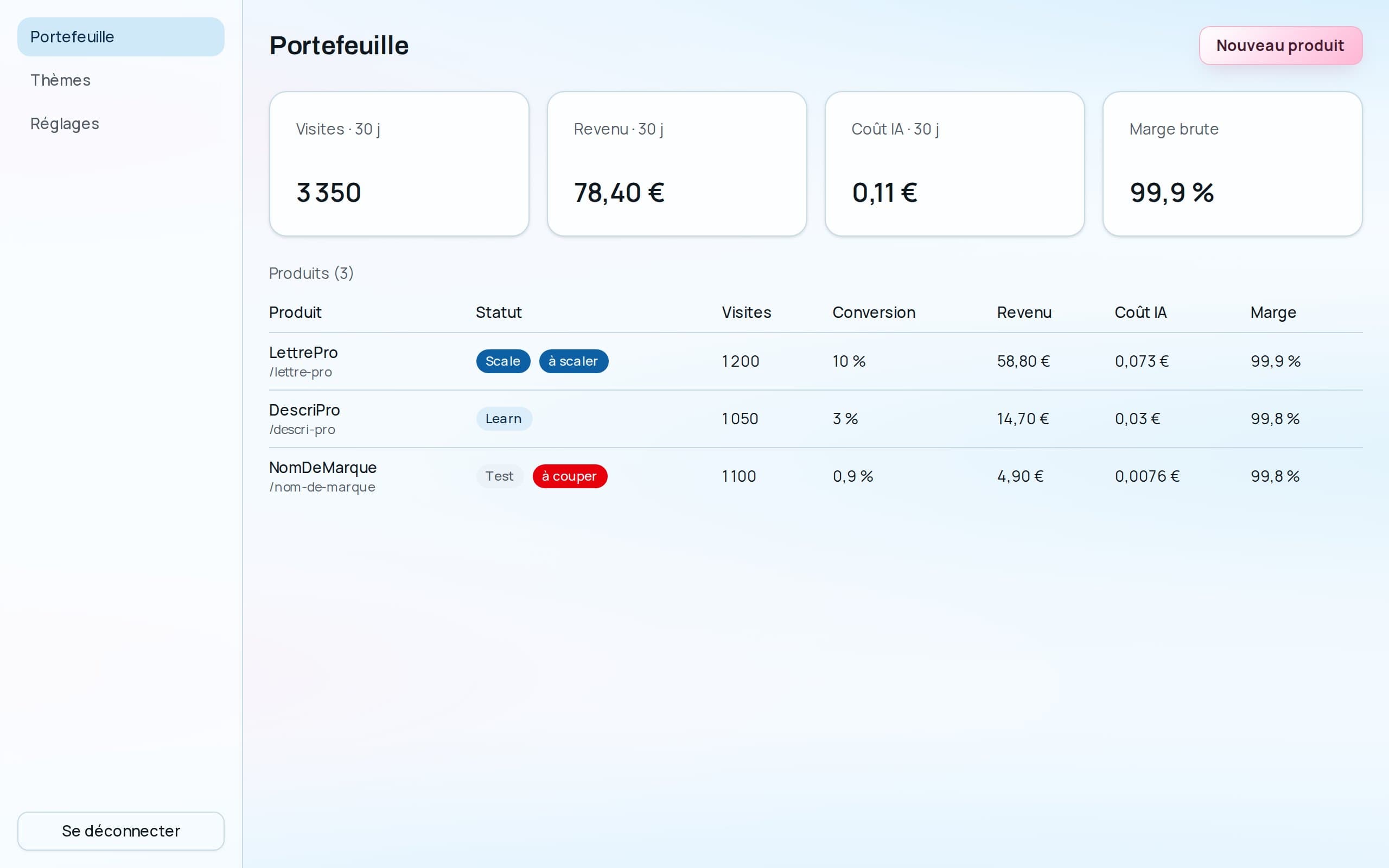
Task: Open the LettrePro product row
Action: 815,362
